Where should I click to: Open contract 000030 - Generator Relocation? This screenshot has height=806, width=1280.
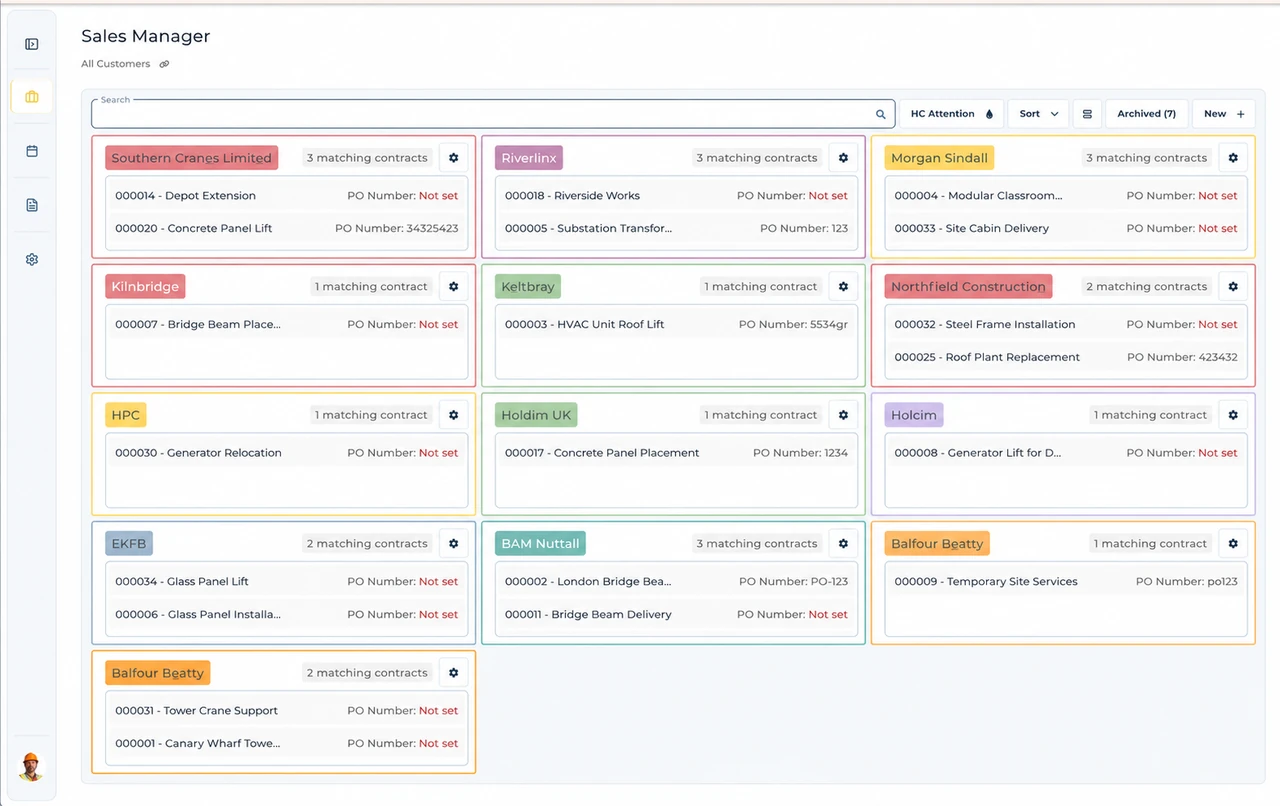(x=287, y=453)
